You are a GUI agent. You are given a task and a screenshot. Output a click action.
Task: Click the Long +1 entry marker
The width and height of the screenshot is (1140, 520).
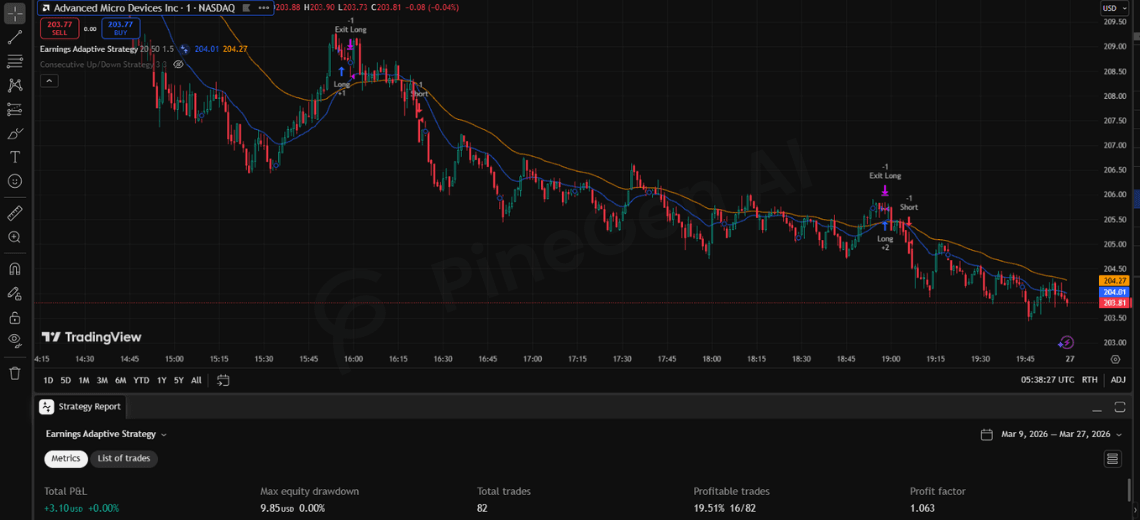342,81
